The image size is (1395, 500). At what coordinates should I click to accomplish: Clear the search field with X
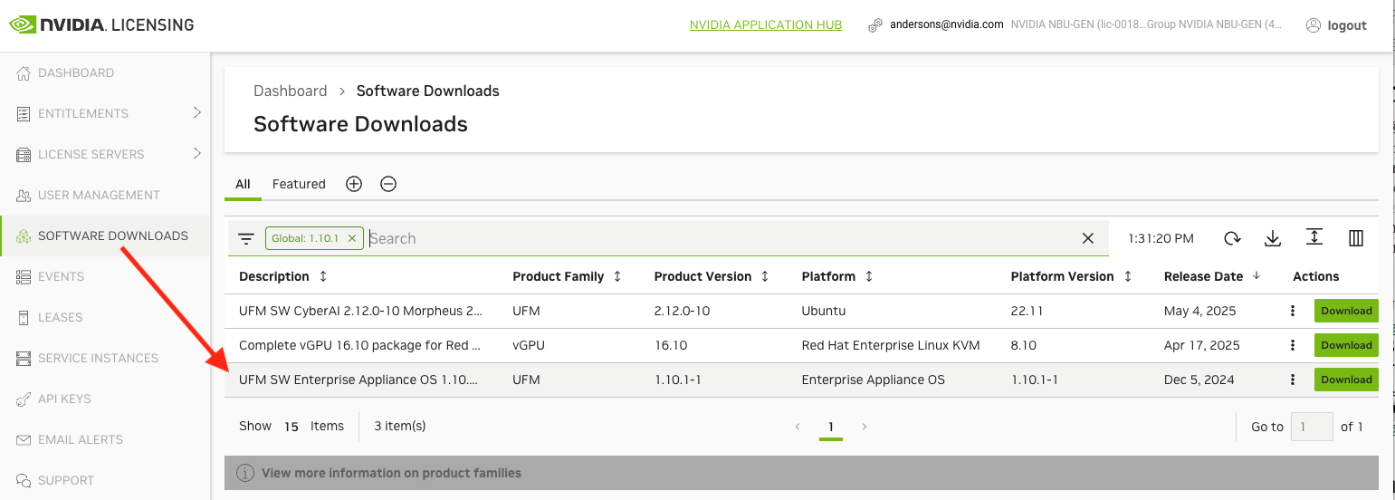point(1088,238)
